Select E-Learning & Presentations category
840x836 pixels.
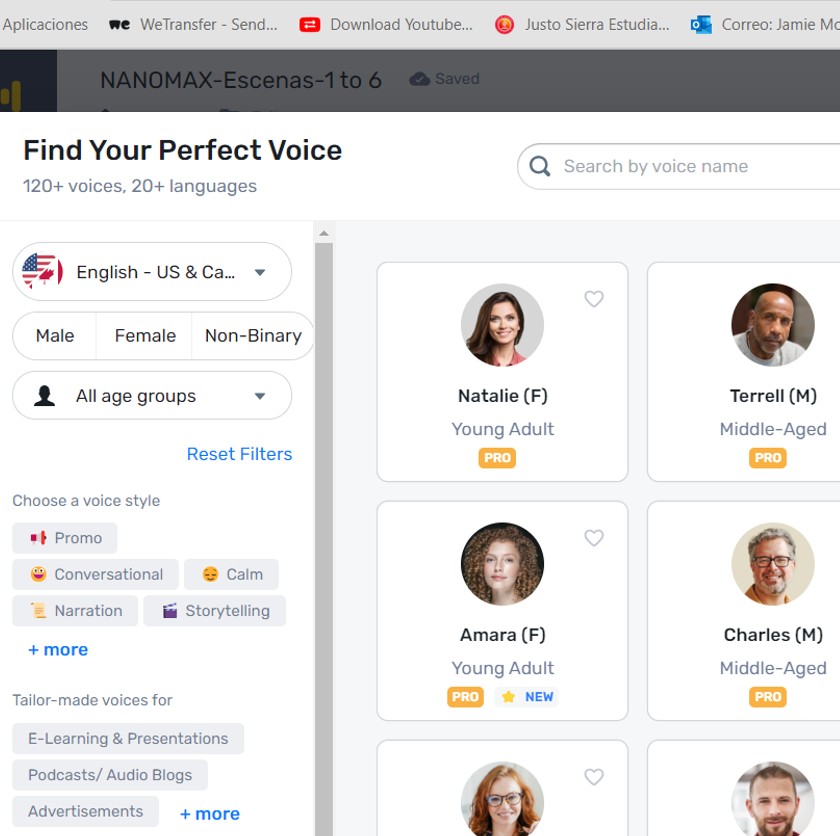128,739
